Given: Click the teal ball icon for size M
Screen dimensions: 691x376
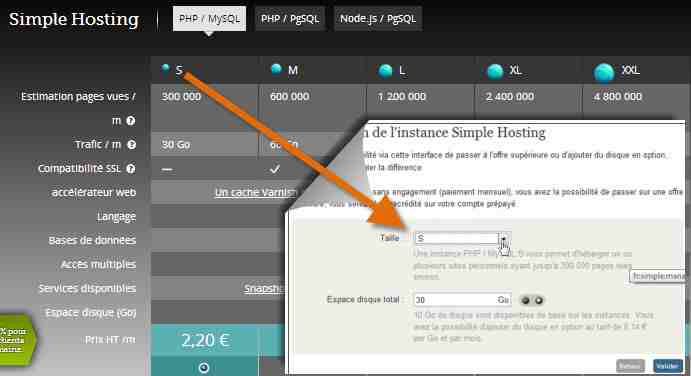Looking at the screenshot, I should [276, 69].
